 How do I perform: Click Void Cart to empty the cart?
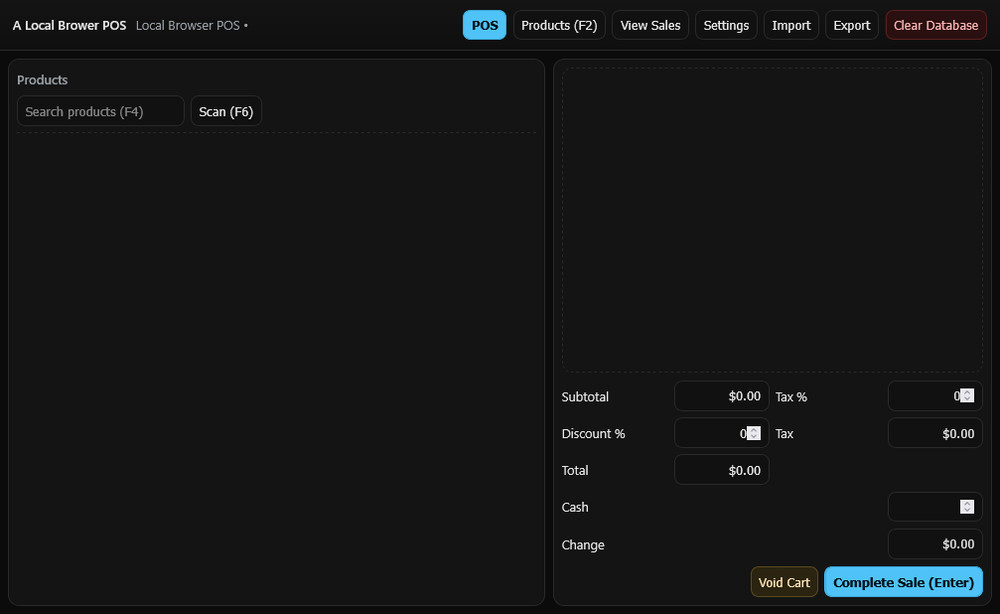point(784,581)
